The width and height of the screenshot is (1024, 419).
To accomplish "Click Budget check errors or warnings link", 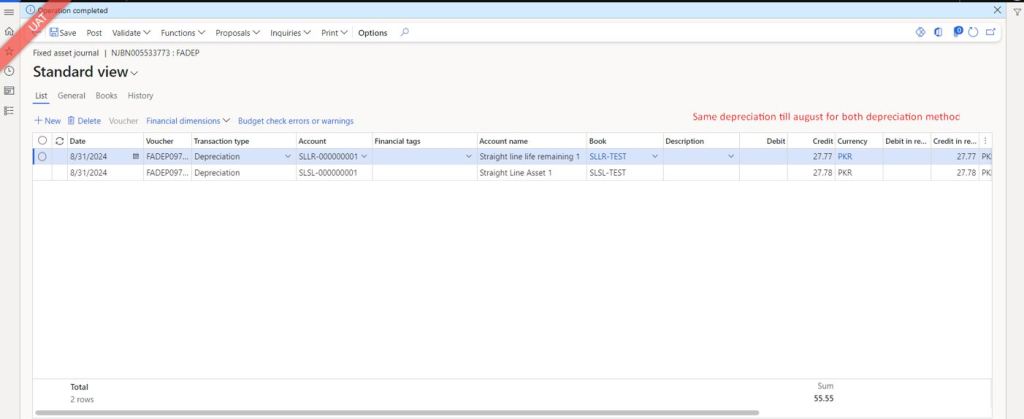I will click(295, 121).
